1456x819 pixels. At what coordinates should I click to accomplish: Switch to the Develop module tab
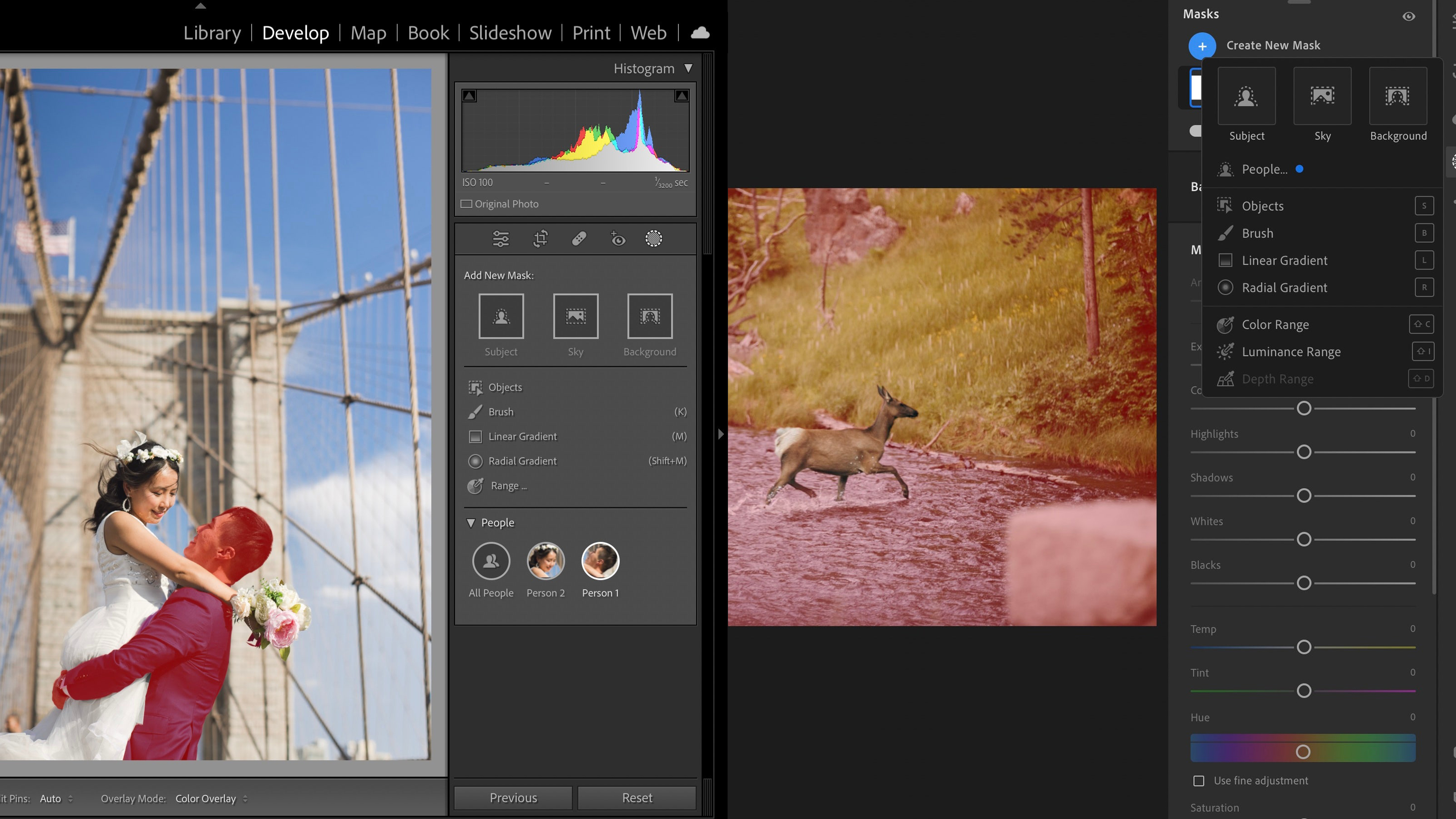coord(294,32)
